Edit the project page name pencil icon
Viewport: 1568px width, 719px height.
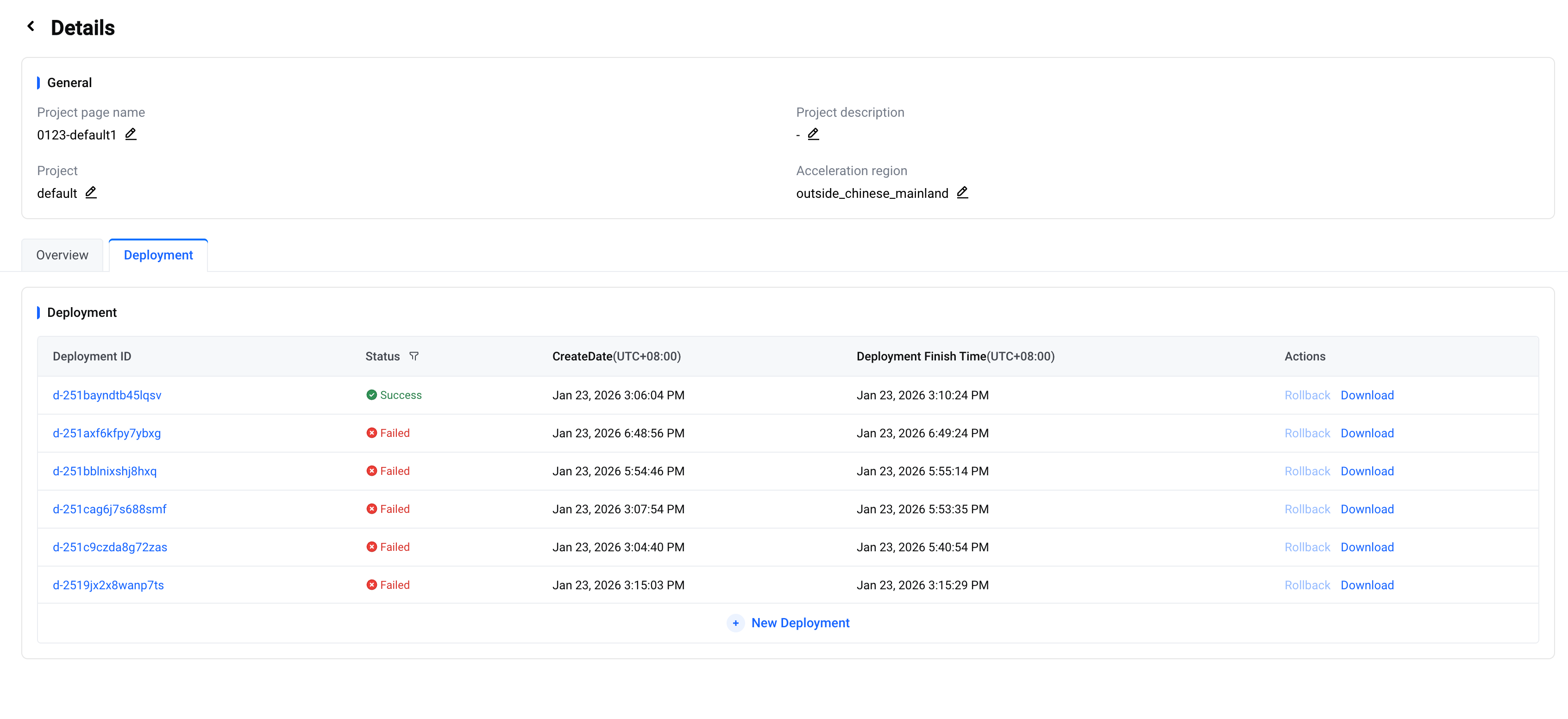coord(130,134)
